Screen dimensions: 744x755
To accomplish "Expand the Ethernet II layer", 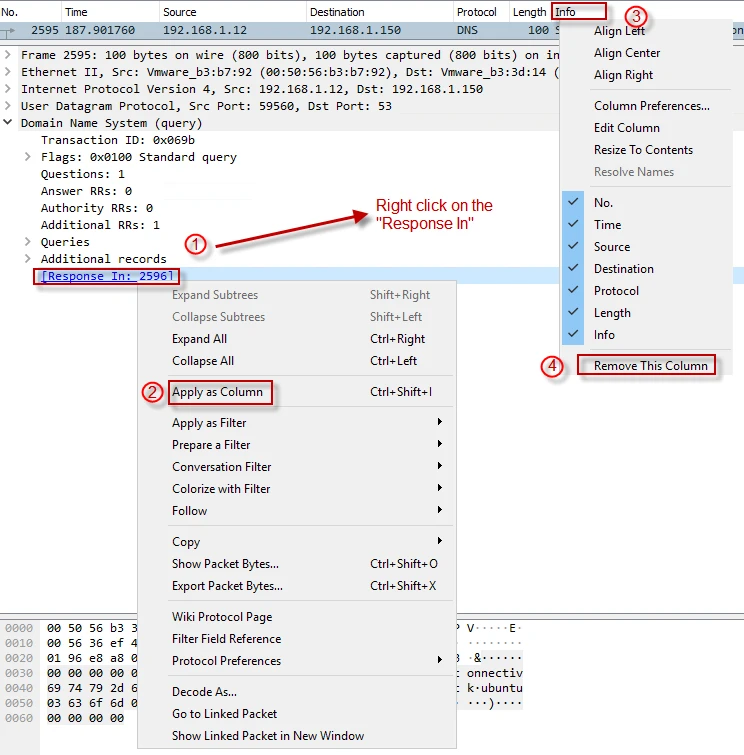I will (9, 72).
